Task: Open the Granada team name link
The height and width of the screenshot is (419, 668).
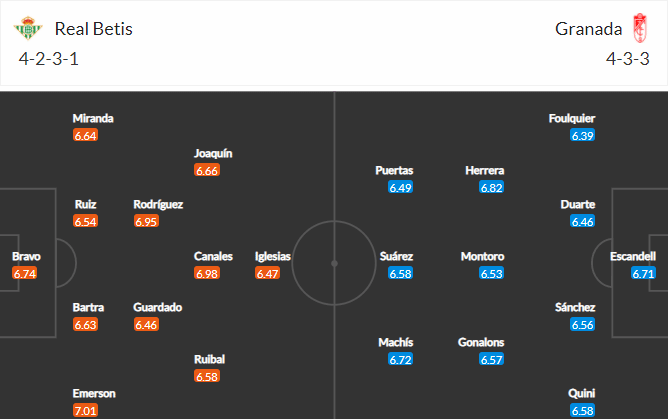Action: tap(588, 29)
